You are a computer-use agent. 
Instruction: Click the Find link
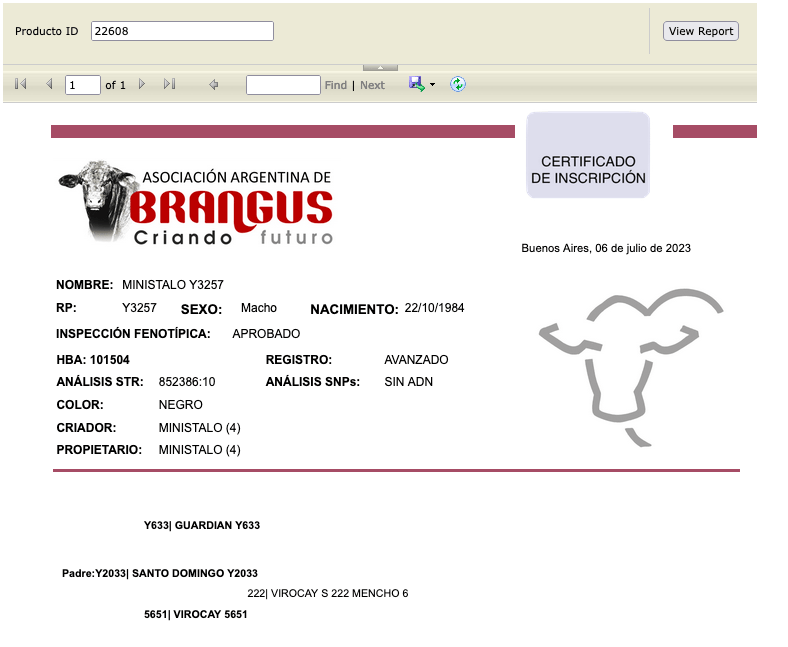(x=336, y=86)
